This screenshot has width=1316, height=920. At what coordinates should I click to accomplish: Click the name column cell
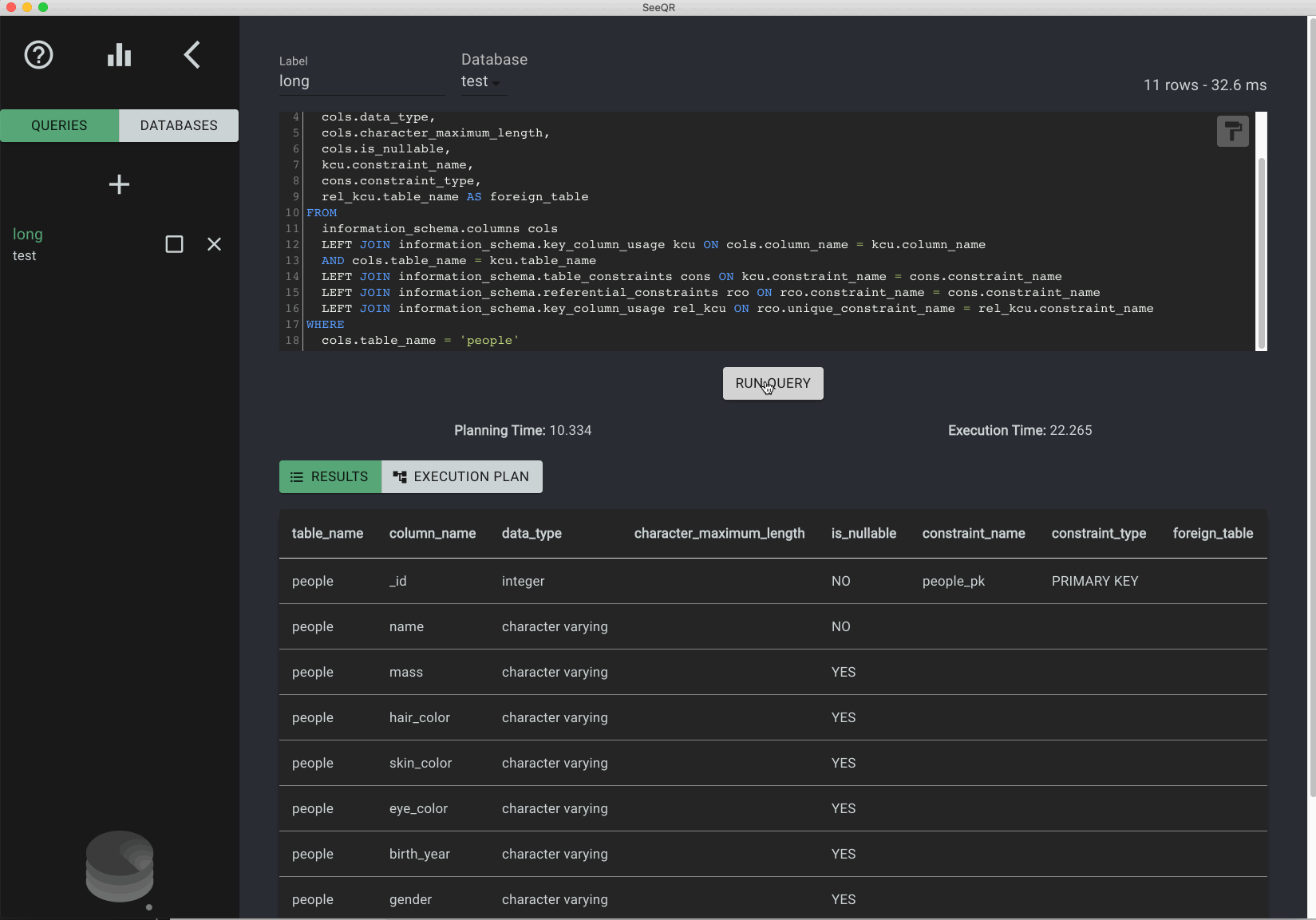[406, 626]
